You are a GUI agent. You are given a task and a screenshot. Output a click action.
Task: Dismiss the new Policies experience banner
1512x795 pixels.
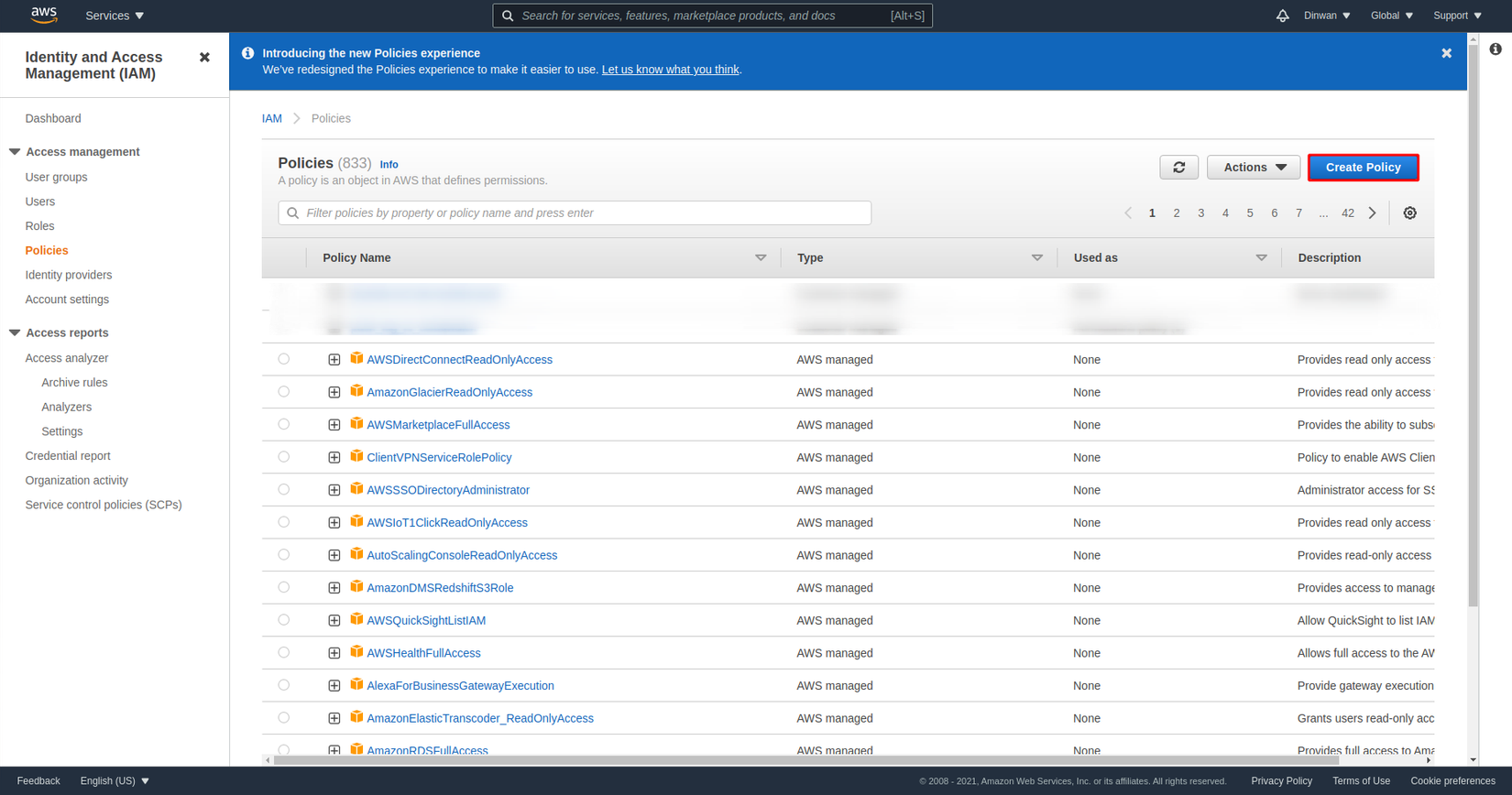click(x=1446, y=53)
